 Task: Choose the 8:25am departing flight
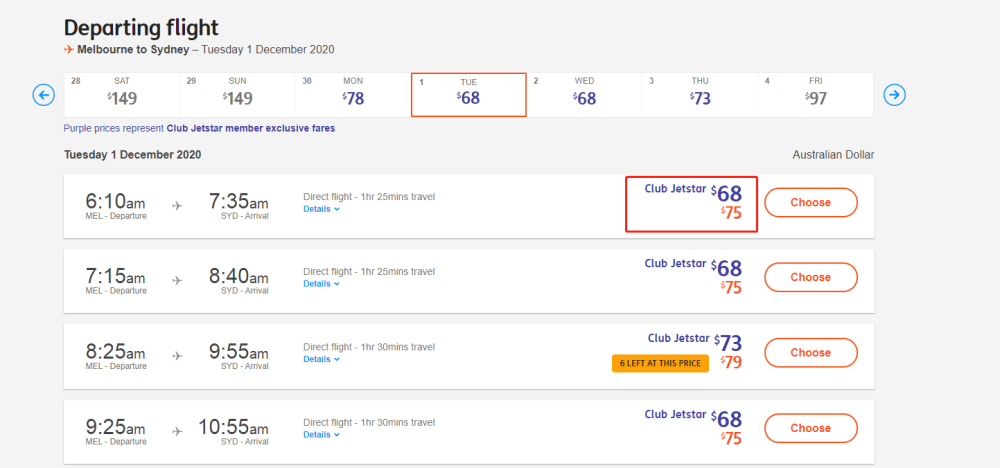click(x=811, y=353)
